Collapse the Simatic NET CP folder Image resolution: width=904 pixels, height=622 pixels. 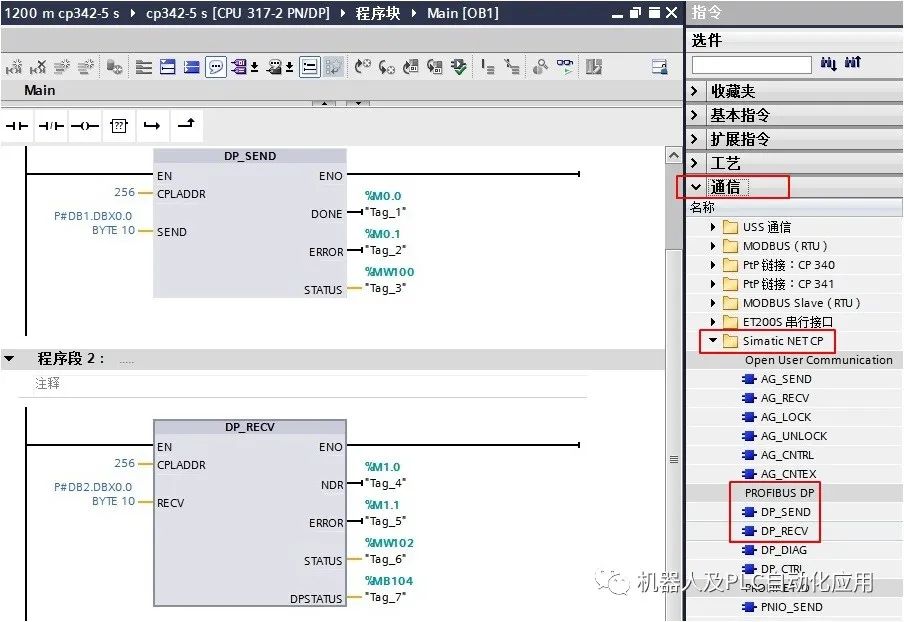tap(715, 341)
